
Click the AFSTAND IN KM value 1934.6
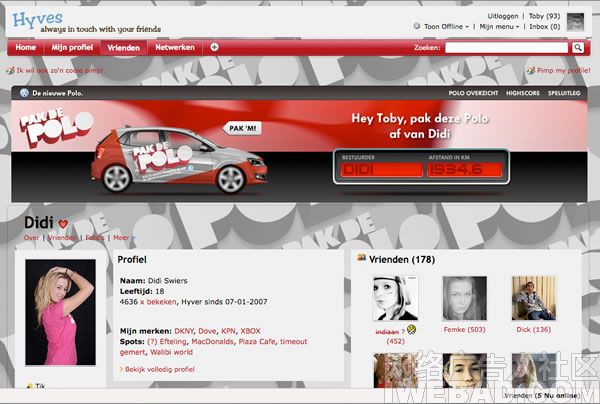click(x=465, y=169)
